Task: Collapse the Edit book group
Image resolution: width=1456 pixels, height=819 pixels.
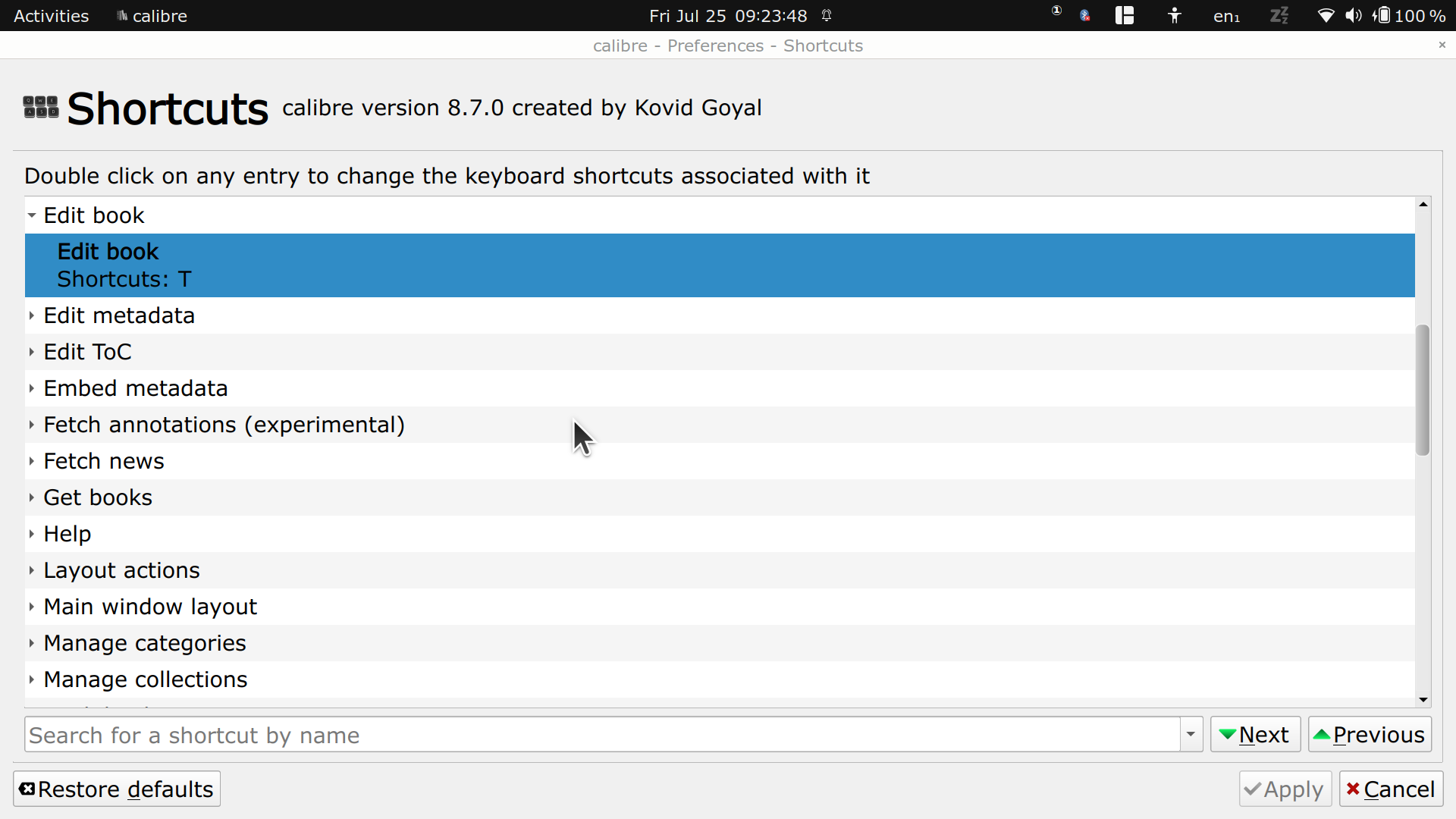Action: [x=32, y=215]
